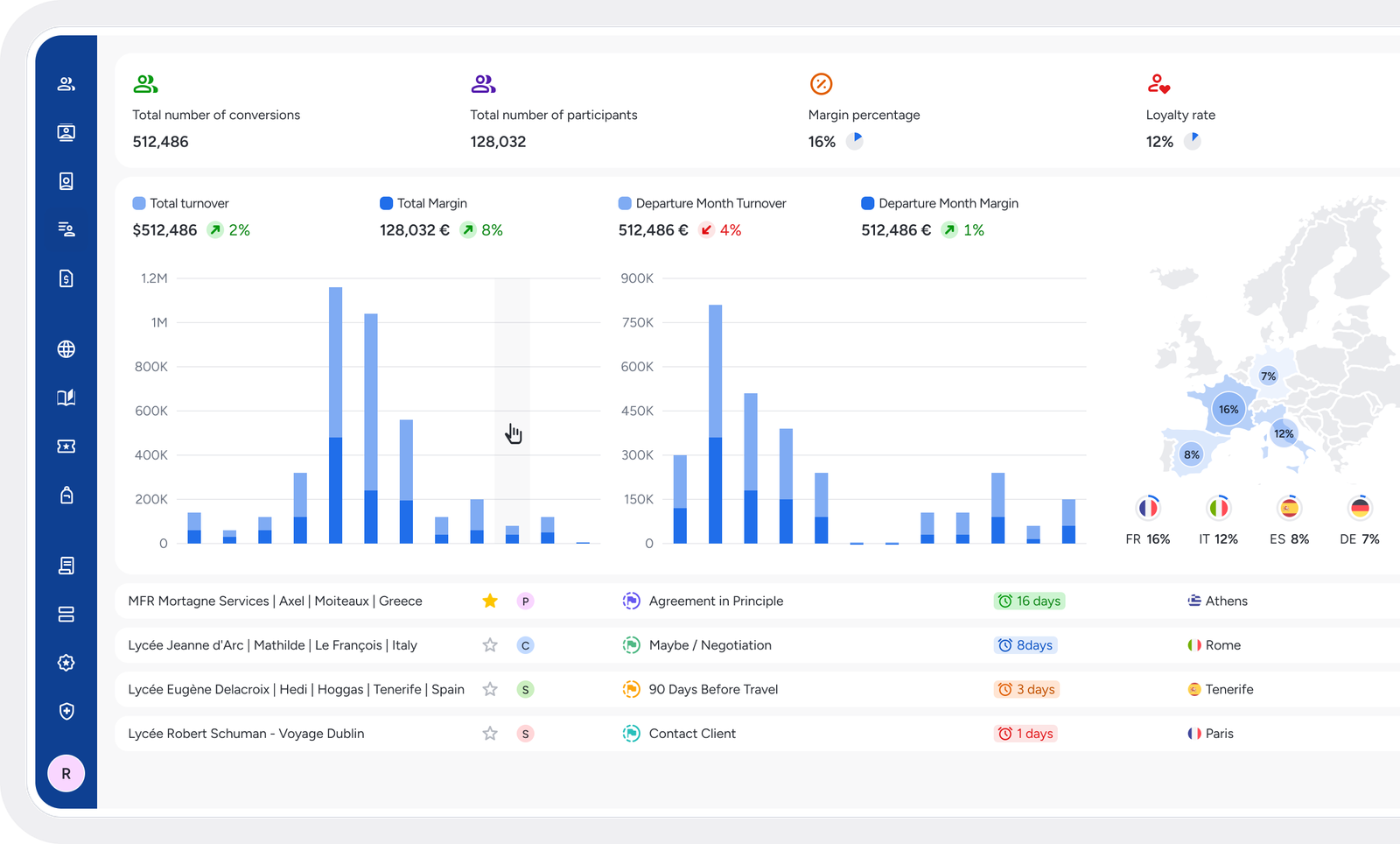
Task: Click the 'Agreement in Principle' status
Action: 715,601
